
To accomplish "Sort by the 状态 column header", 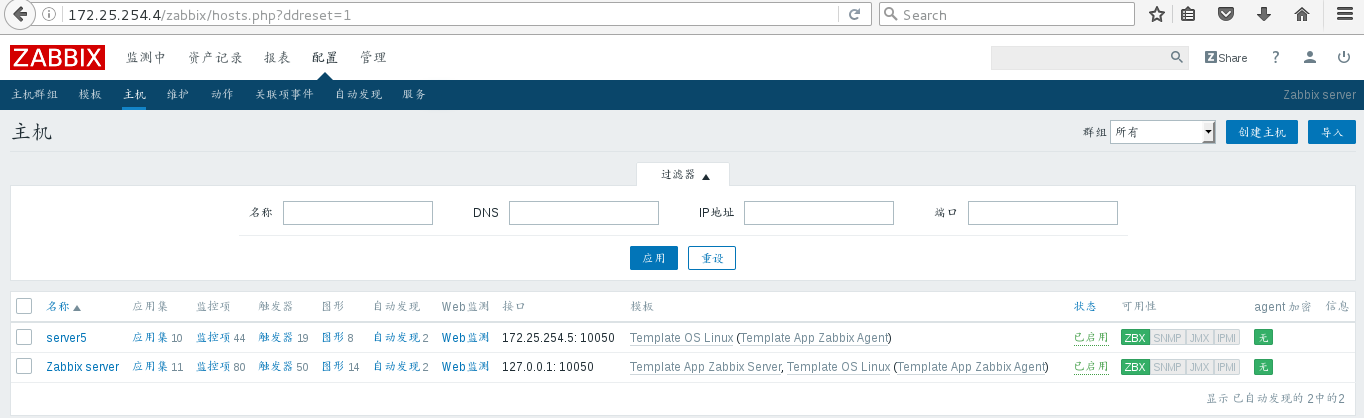I will [1085, 307].
